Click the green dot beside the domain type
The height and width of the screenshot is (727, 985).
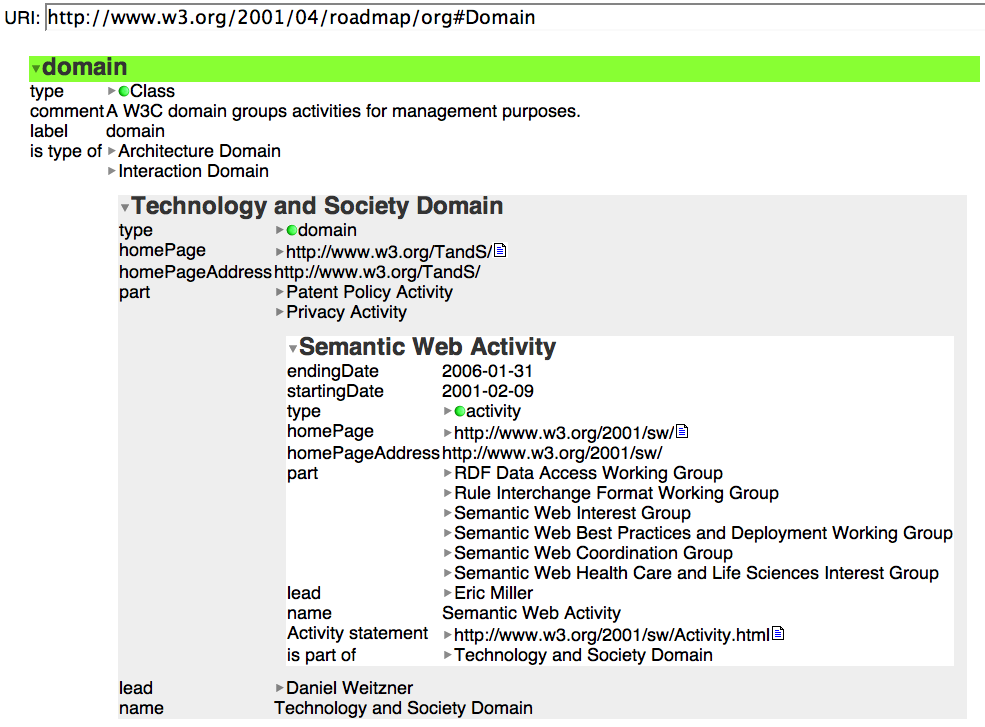(x=292, y=231)
